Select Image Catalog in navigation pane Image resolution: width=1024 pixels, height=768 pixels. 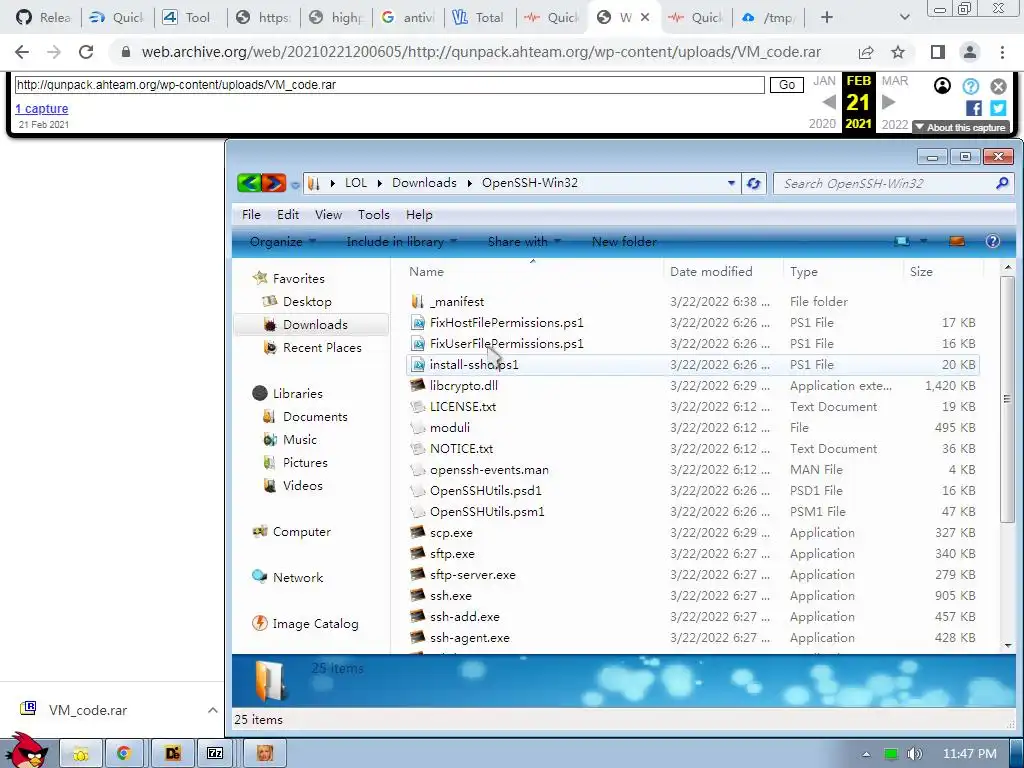point(315,624)
